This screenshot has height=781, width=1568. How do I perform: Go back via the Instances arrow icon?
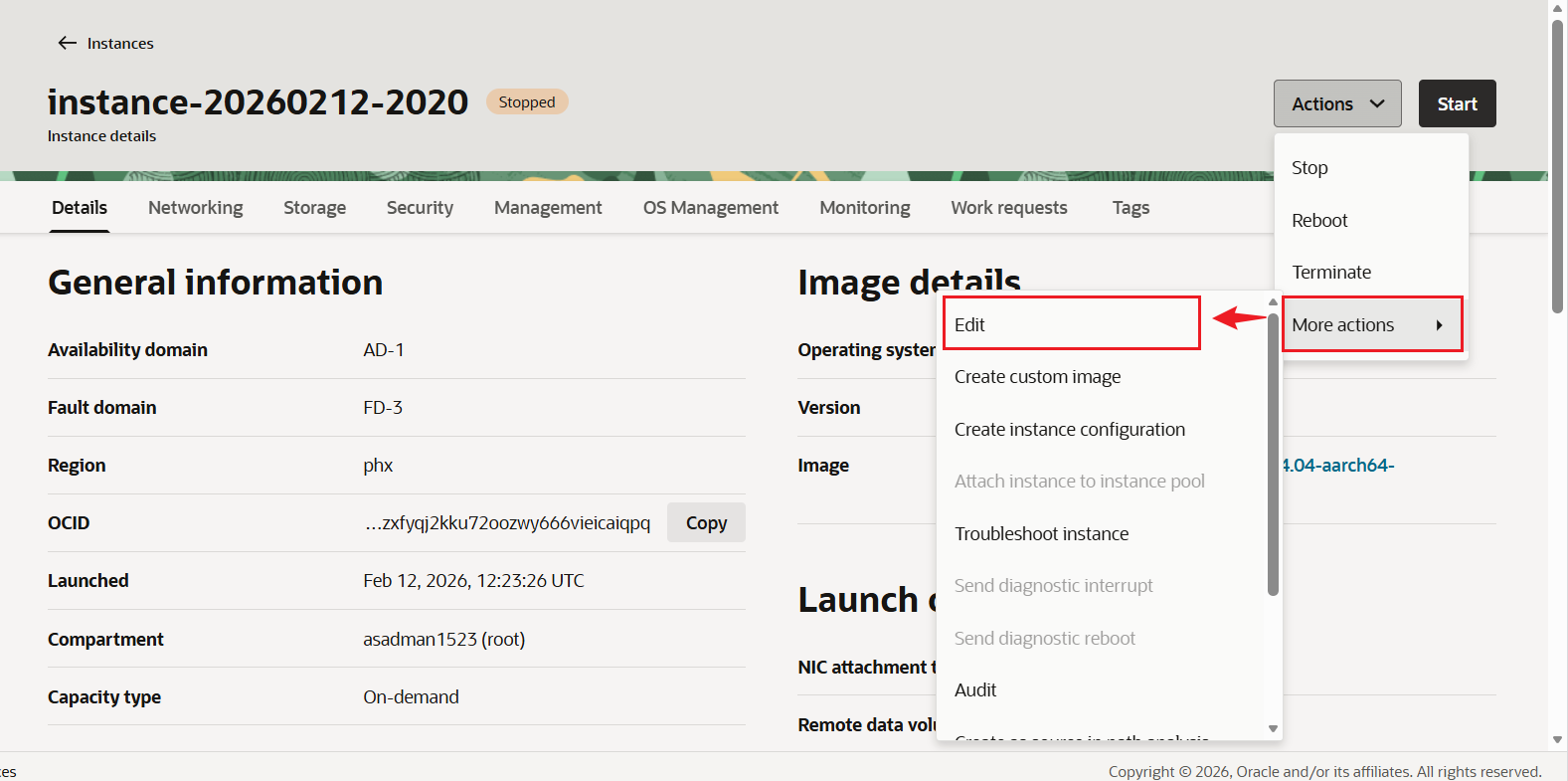[x=68, y=43]
